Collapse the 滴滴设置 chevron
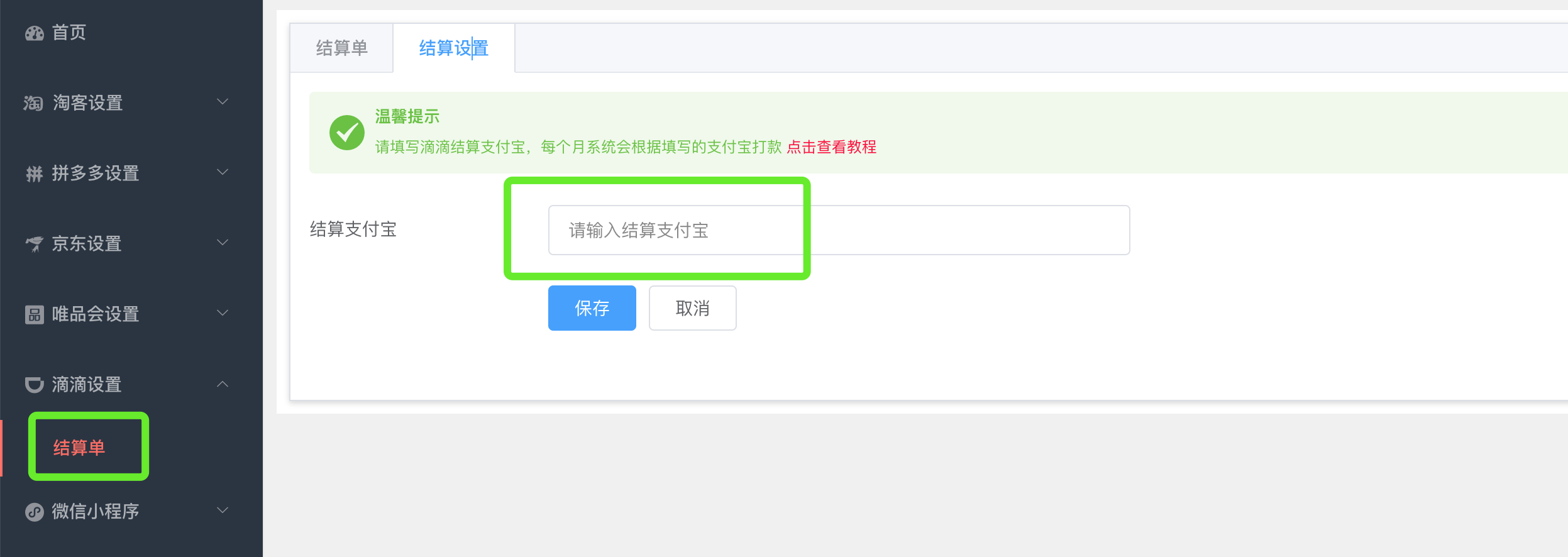Image resolution: width=1568 pixels, height=557 pixels. tap(223, 383)
